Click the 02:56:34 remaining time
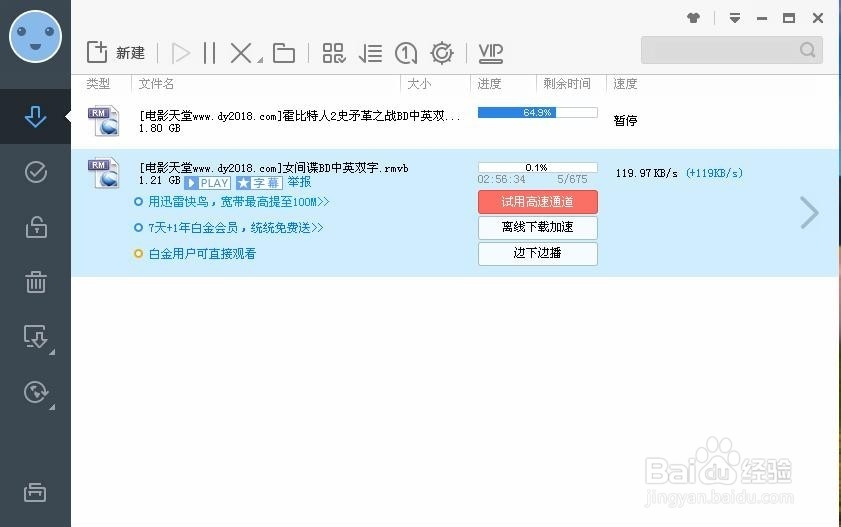 point(501,179)
